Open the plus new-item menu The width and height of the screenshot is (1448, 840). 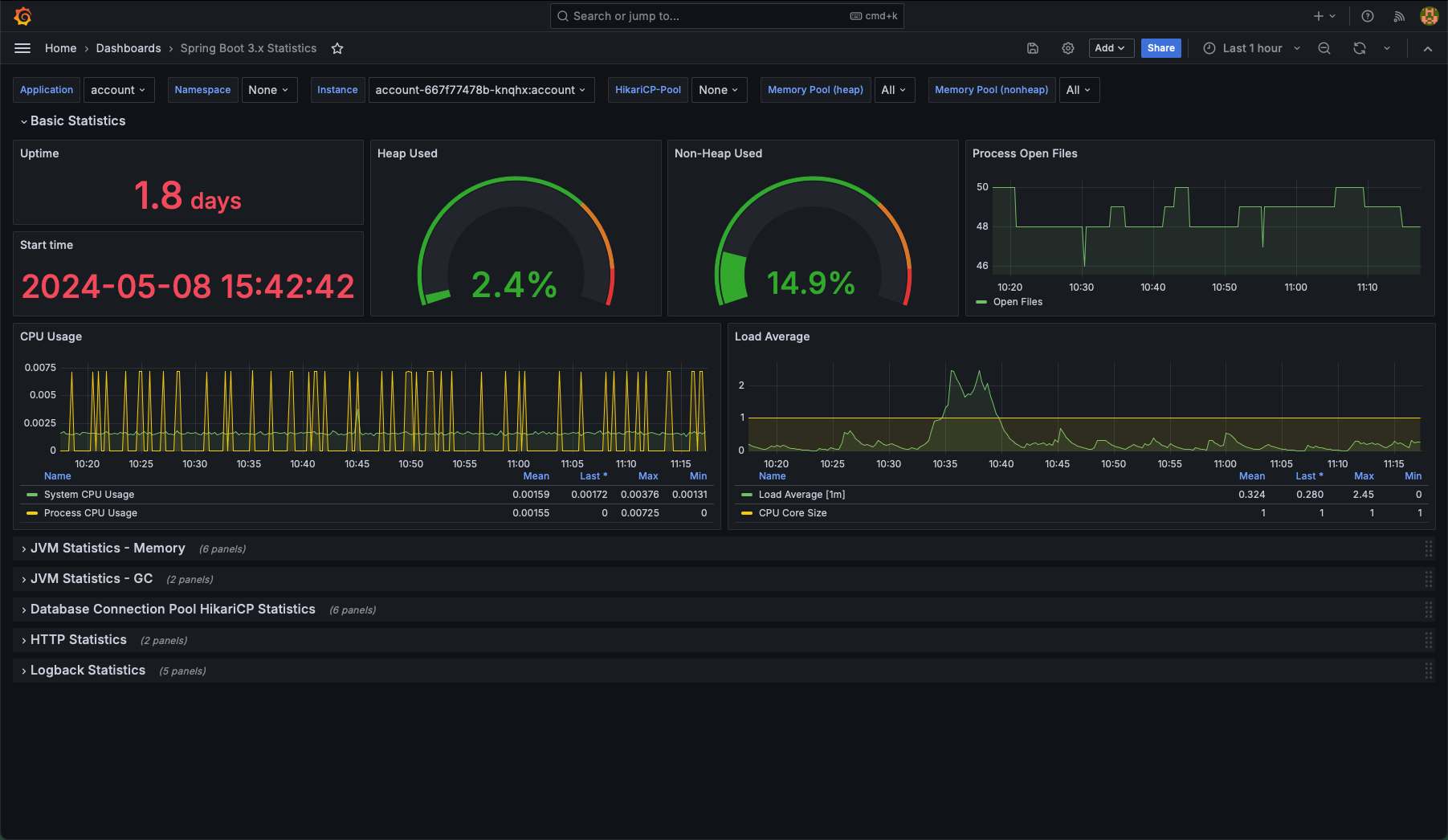[1324, 16]
